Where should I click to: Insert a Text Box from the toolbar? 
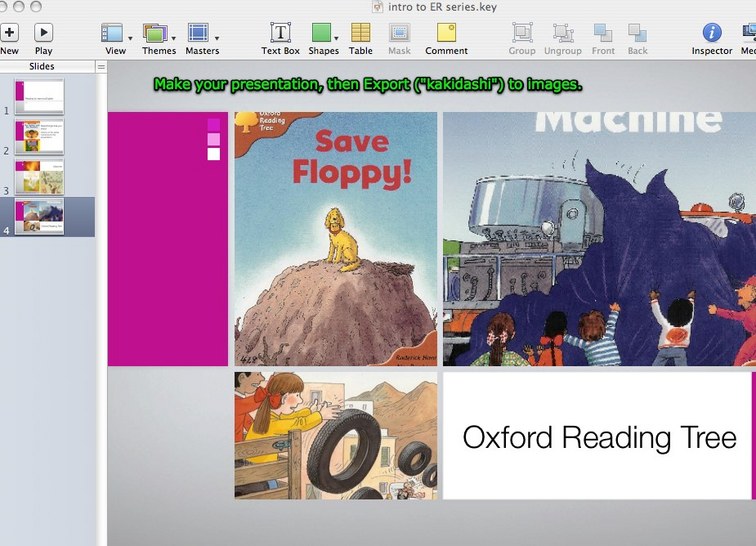(280, 33)
